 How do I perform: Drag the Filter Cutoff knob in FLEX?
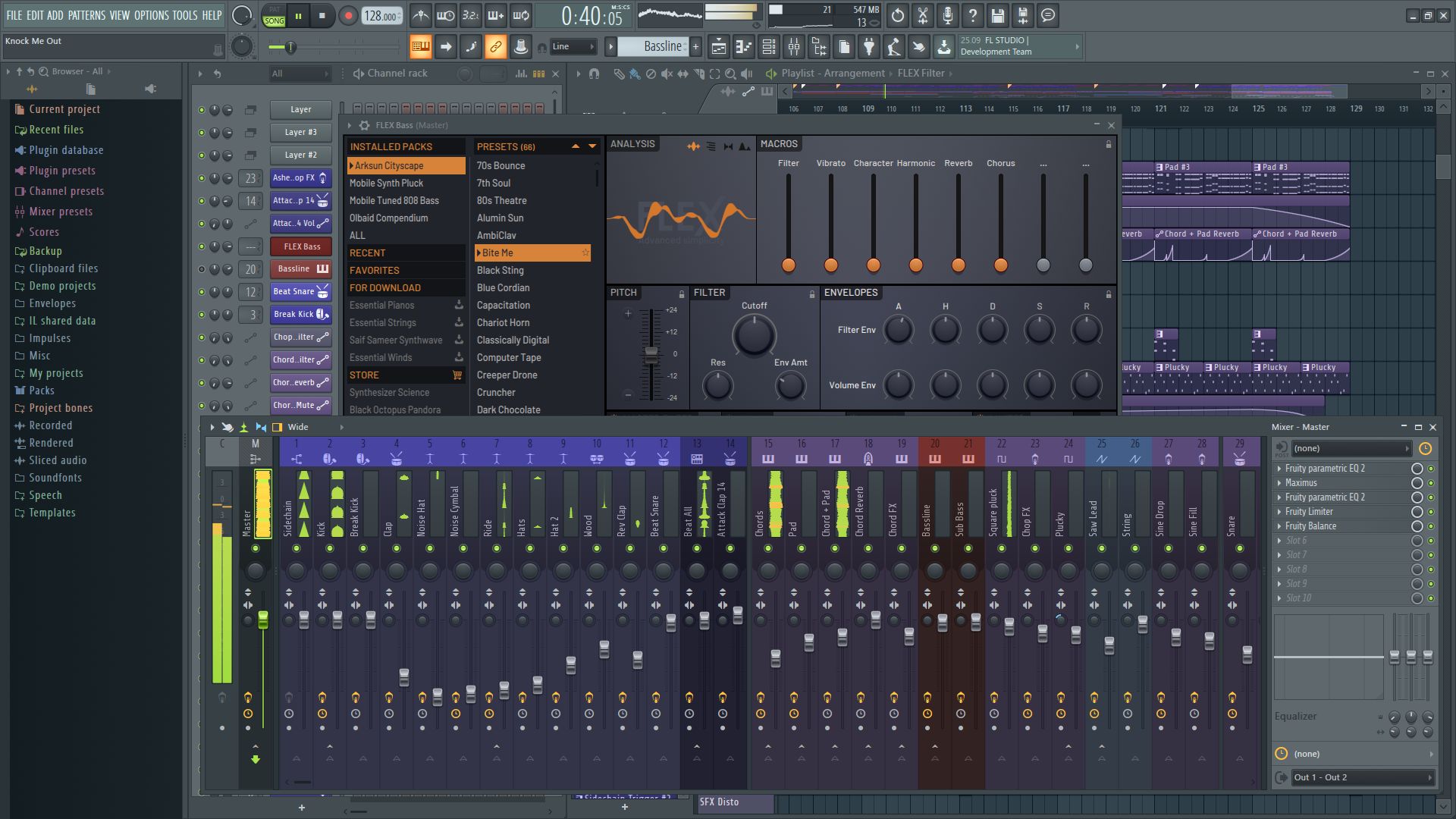point(752,335)
